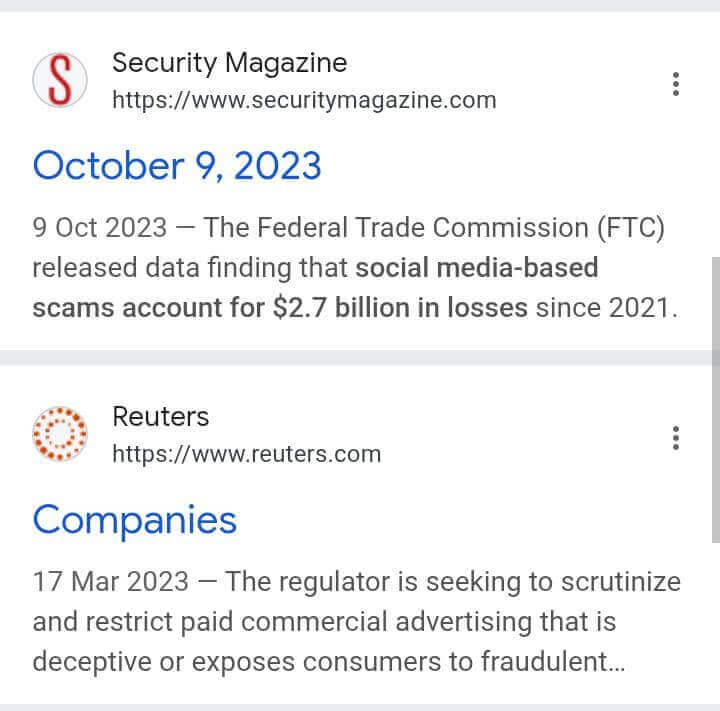Open the three-dot menu for Security Magazine
Viewport: 720px width, 711px height.
click(x=677, y=84)
